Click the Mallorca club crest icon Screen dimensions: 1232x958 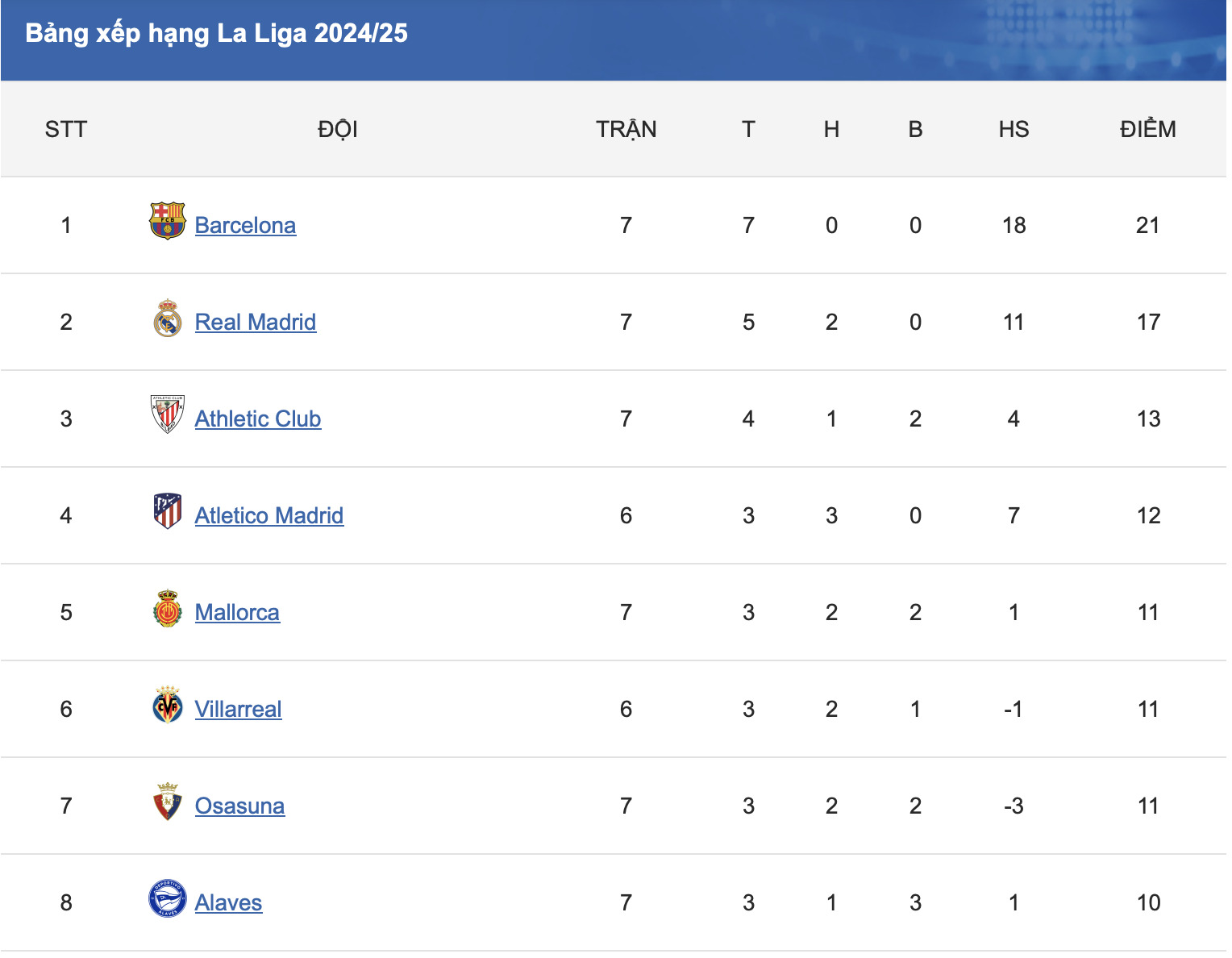[x=168, y=609]
